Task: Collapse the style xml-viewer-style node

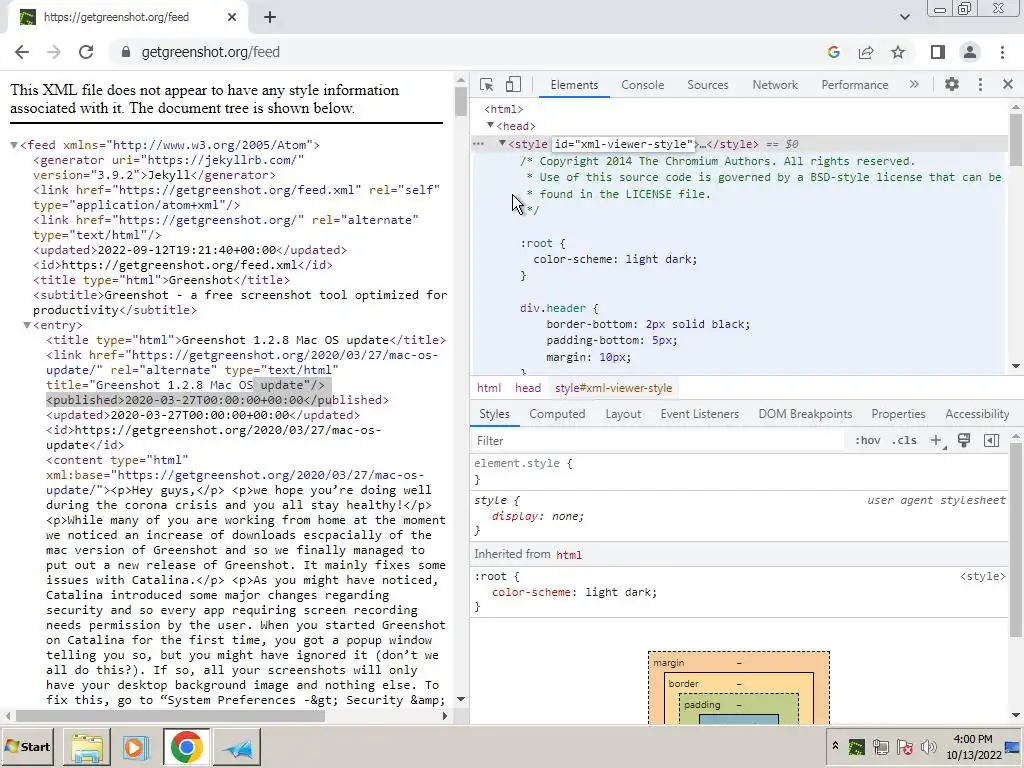Action: pos(502,144)
